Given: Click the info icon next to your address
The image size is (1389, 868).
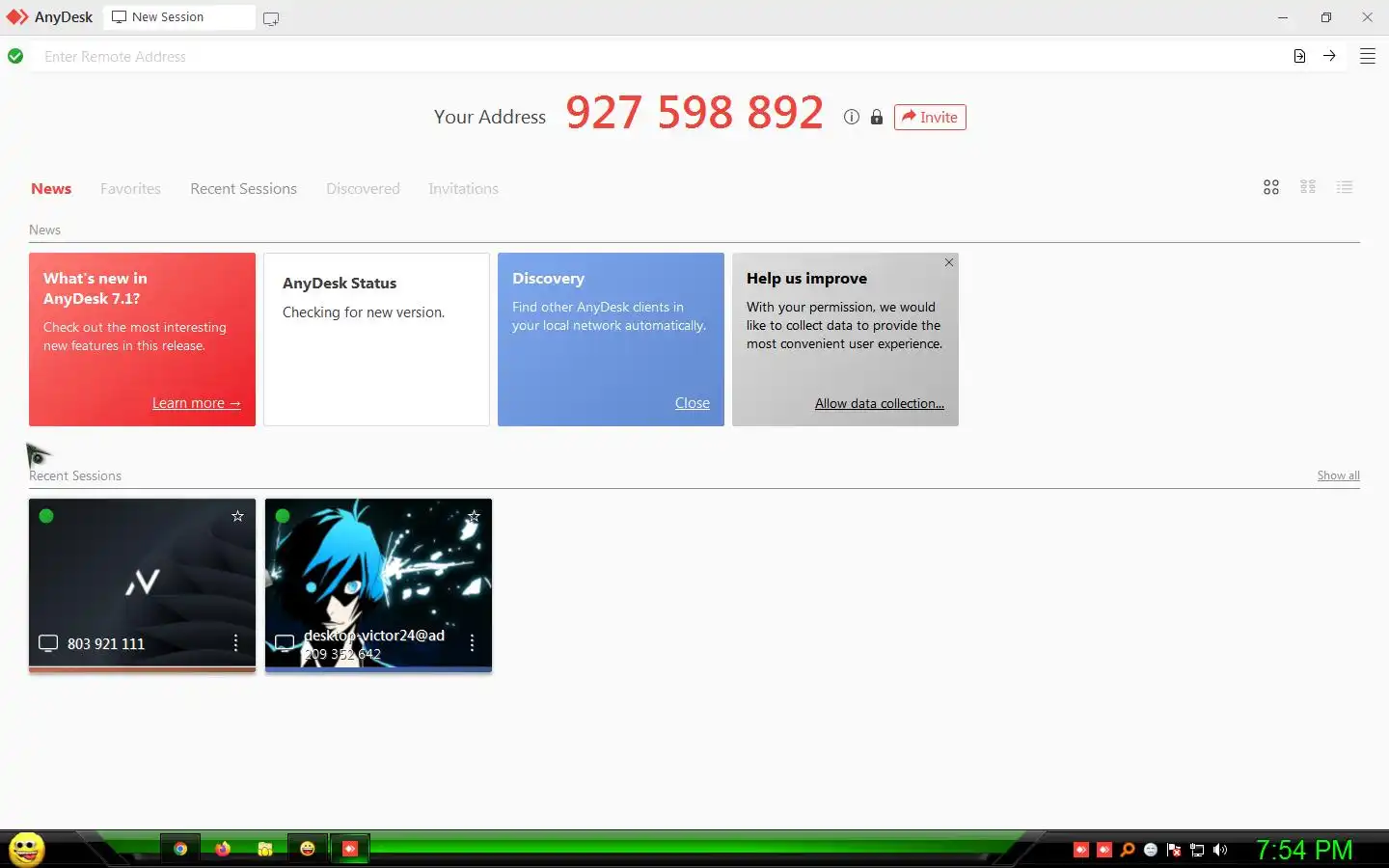Looking at the screenshot, I should (851, 117).
